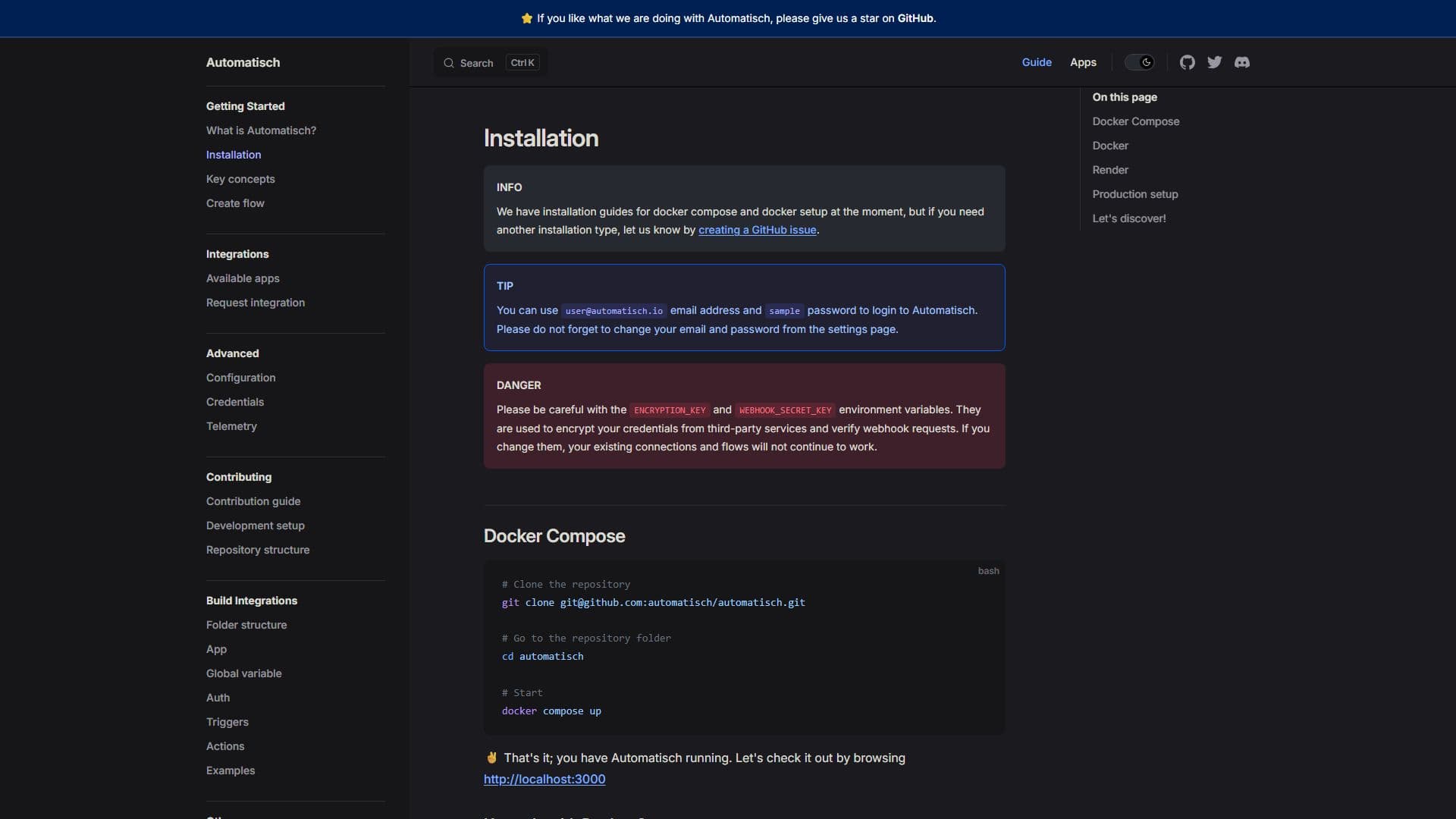Viewport: 1456px width, 819px height.
Task: Jump to Docker in page outline
Action: (1110, 146)
